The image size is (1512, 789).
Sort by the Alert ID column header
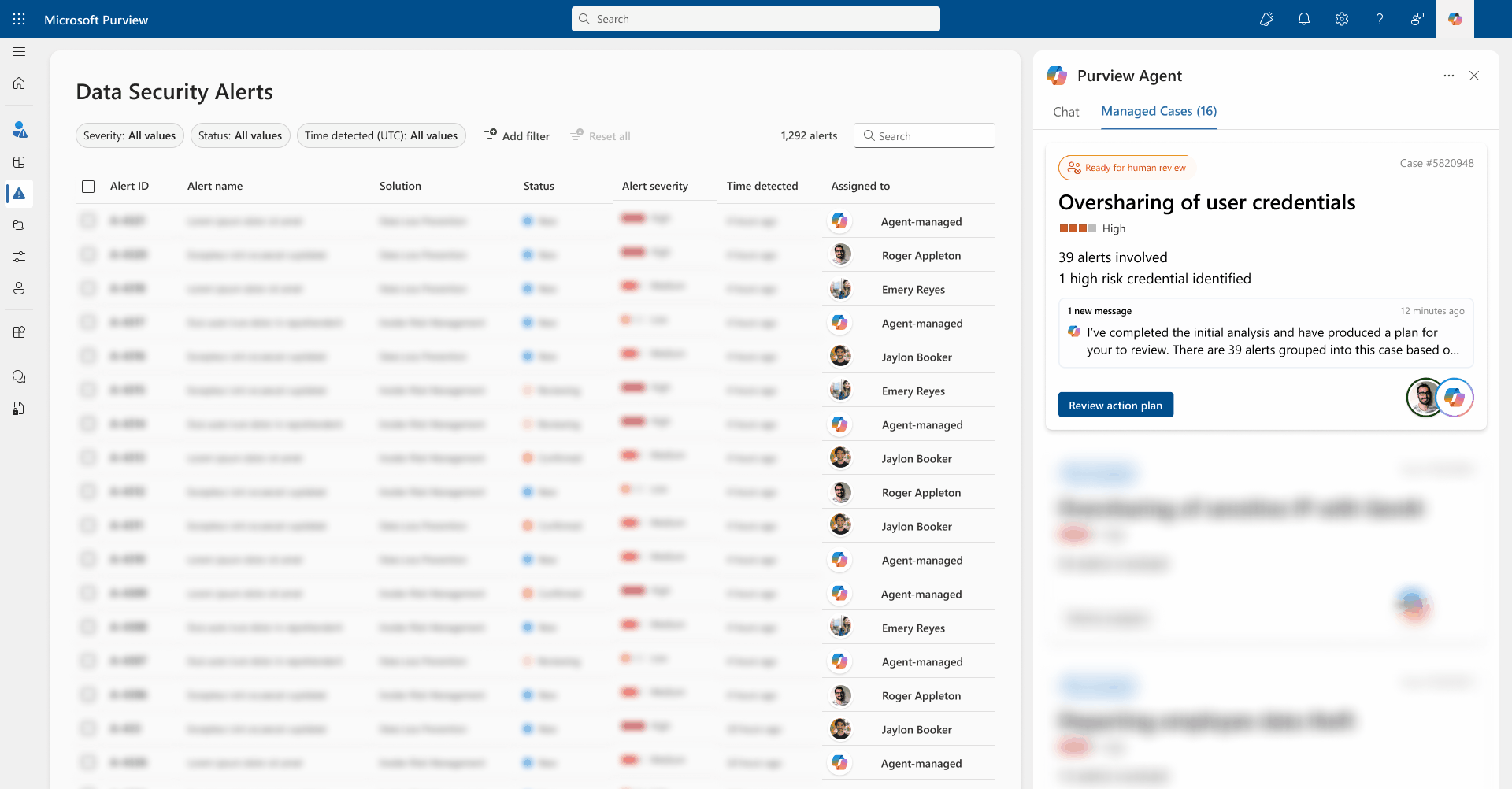[129, 186]
